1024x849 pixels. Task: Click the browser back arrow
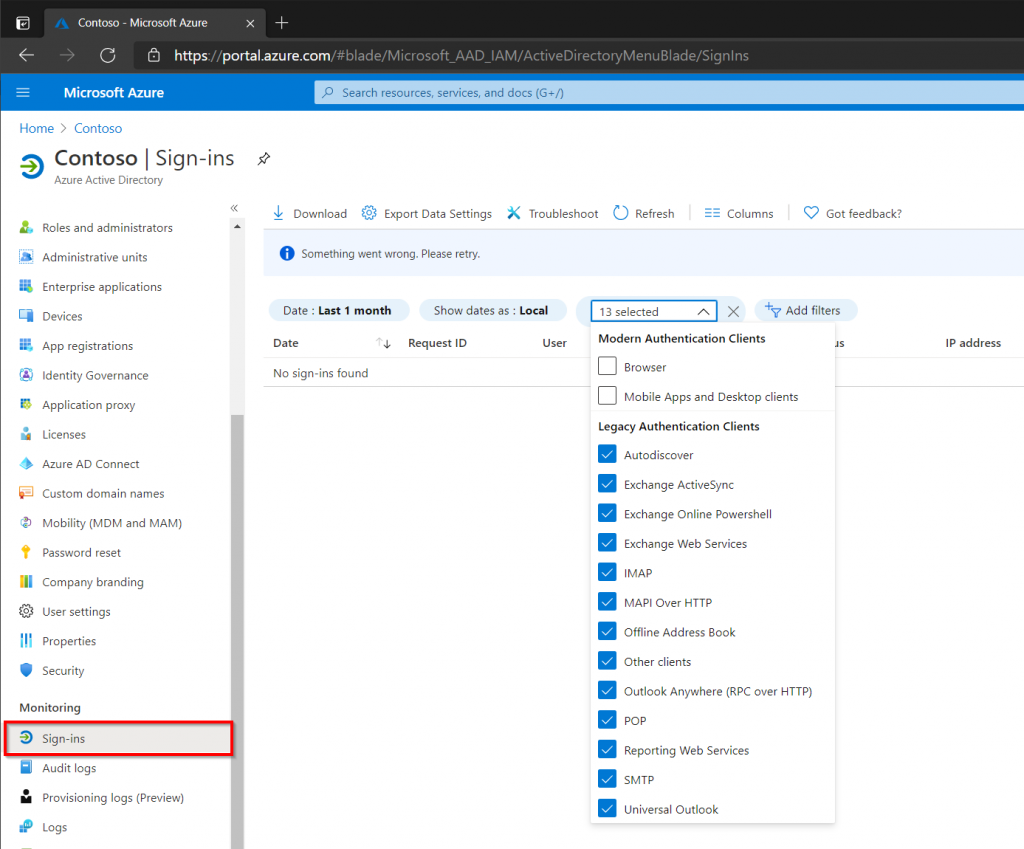pyautogui.click(x=26, y=56)
